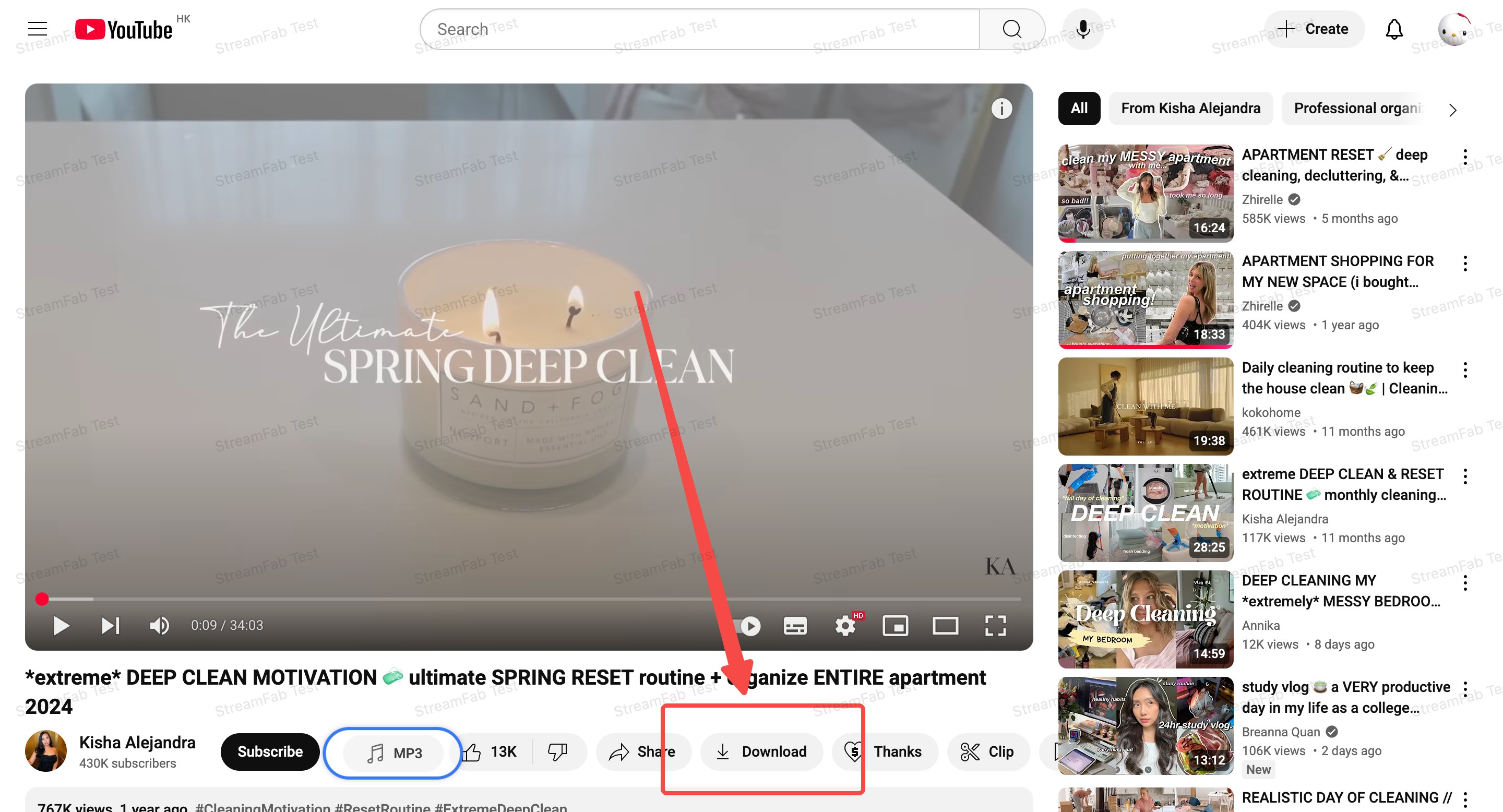
Task: Click the #CleaningMotivation hashtag
Action: point(263,807)
